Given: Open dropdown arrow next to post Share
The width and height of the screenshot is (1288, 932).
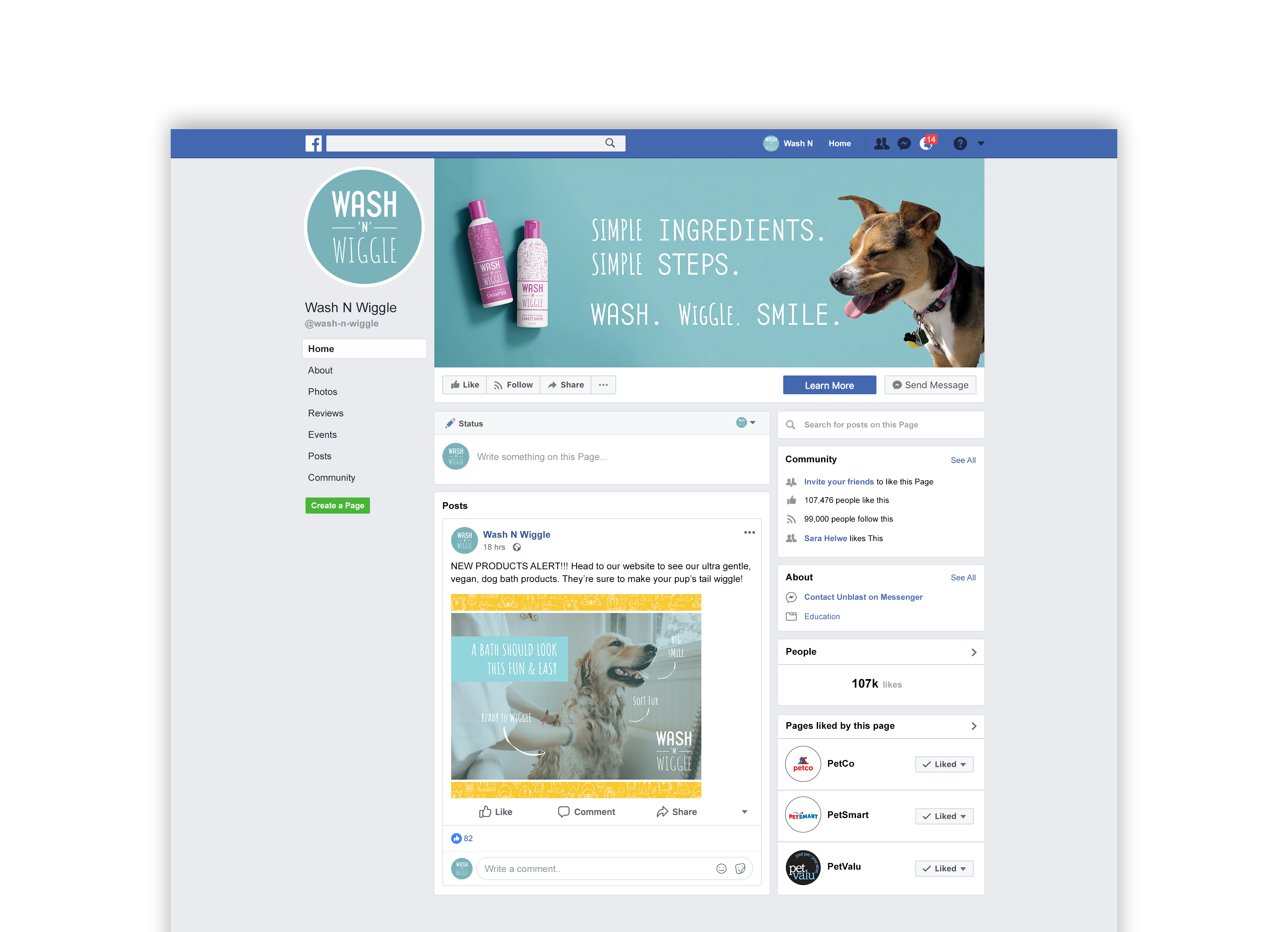Looking at the screenshot, I should pyautogui.click(x=745, y=812).
